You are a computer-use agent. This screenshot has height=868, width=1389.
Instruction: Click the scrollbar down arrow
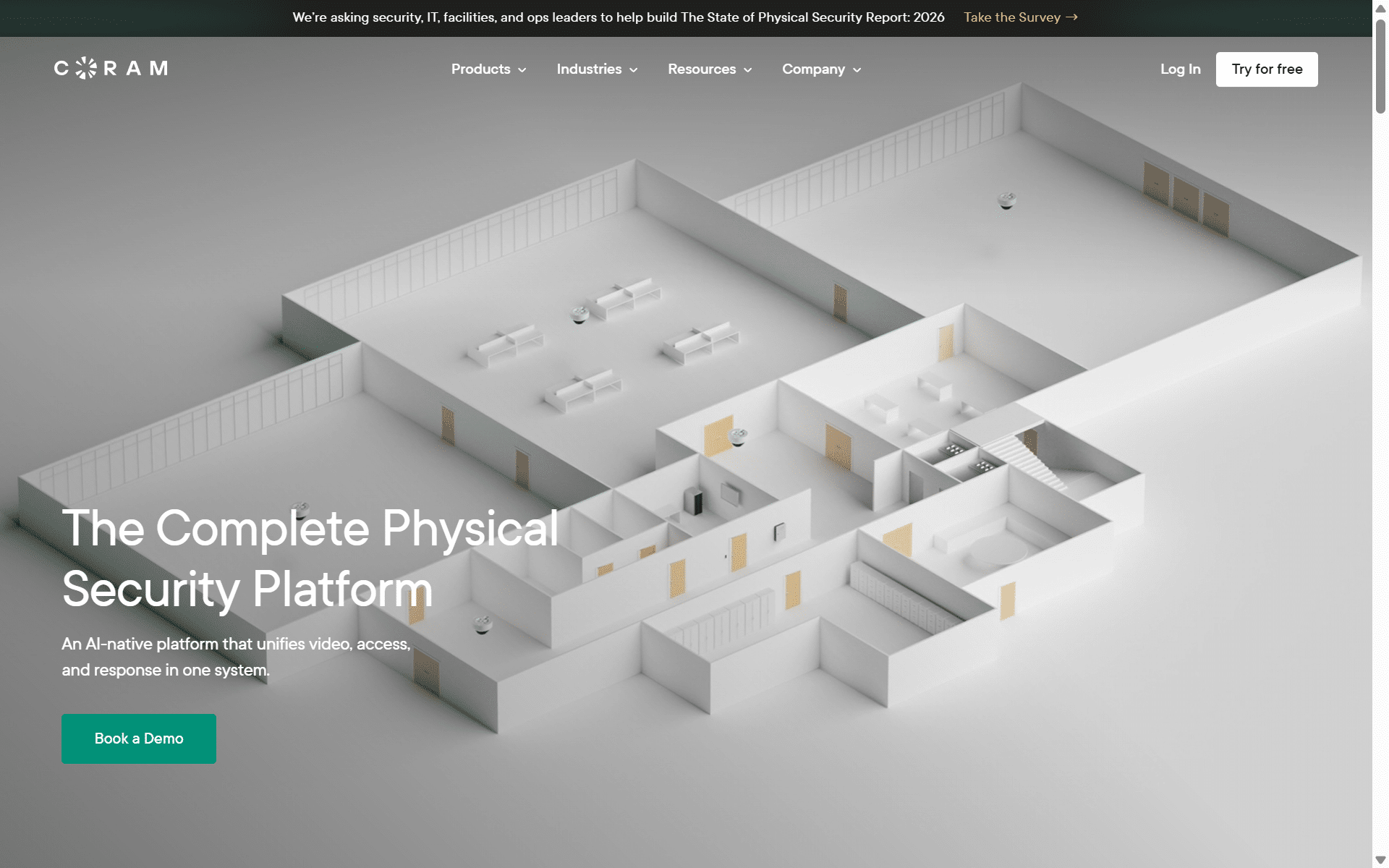click(x=1380, y=860)
